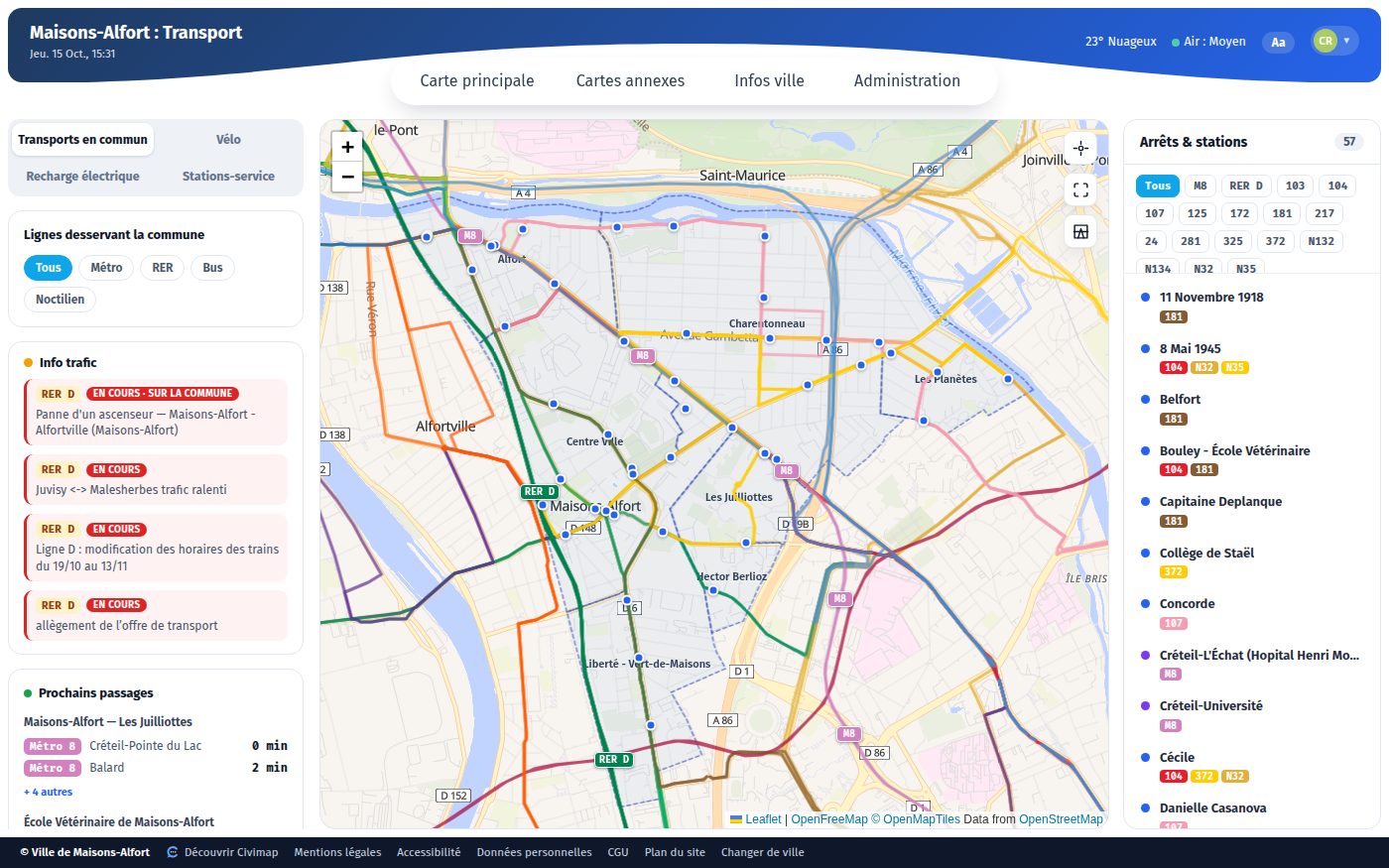The height and width of the screenshot is (868, 1389).
Task: Open 'Panne d'un ascenseur' traffic alert
Action: click(156, 412)
